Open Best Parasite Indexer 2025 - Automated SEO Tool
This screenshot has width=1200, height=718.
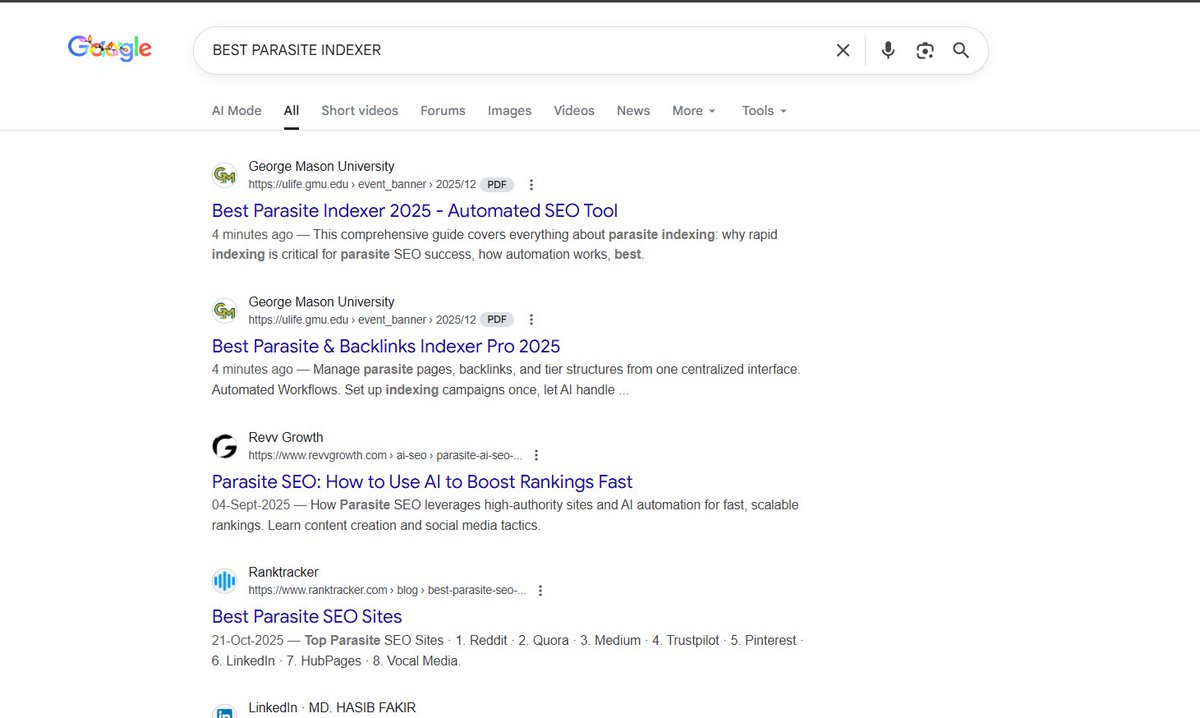415,211
